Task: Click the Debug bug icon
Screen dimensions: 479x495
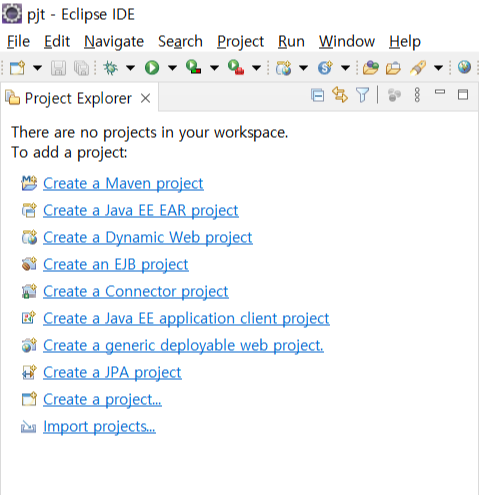Action: point(111,68)
